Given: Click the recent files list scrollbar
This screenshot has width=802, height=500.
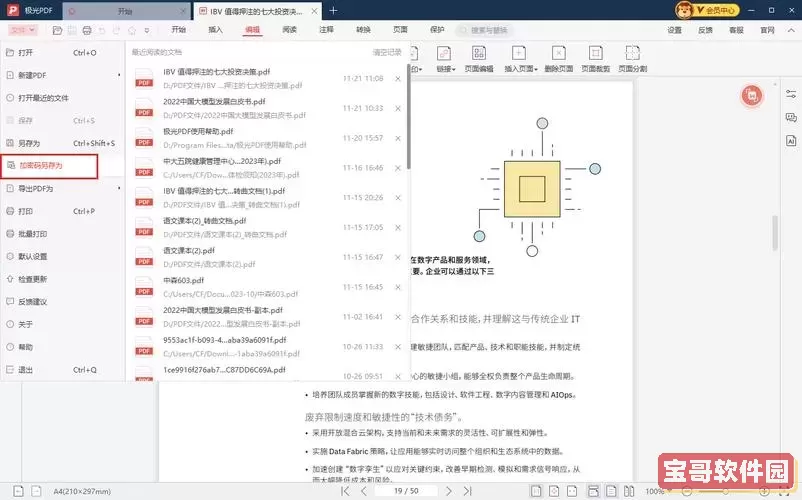Looking at the screenshot, I should tap(408, 117).
